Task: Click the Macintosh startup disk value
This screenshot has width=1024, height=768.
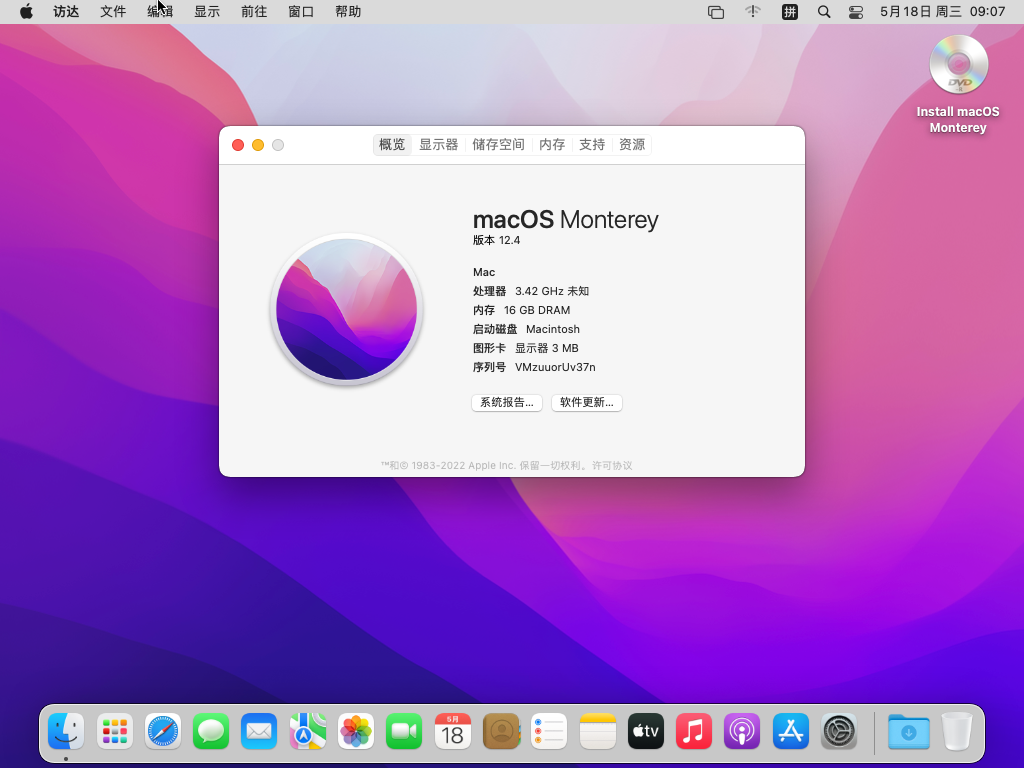Action: (552, 329)
